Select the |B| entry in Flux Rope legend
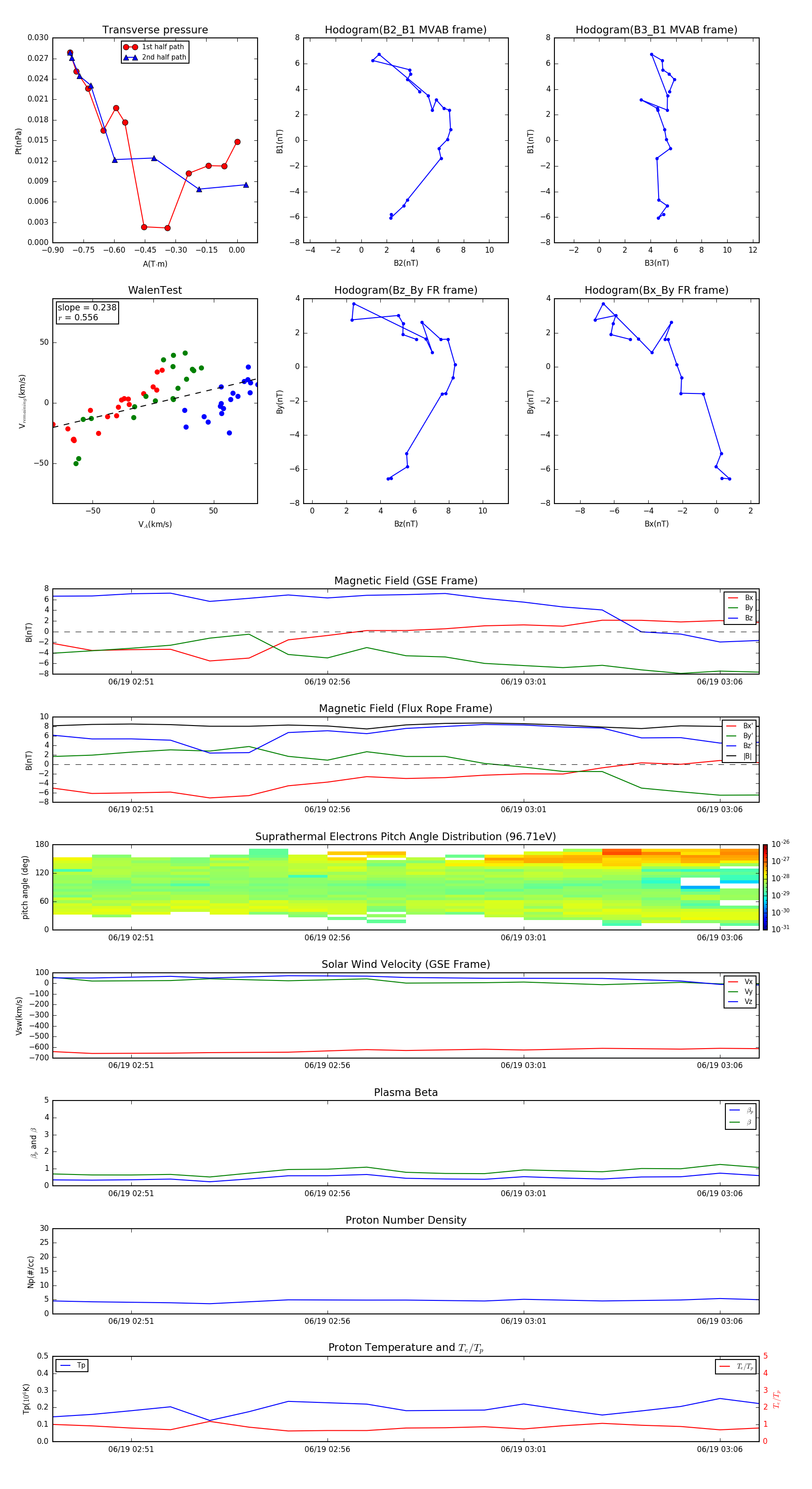The width and height of the screenshot is (812, 1489). point(739,756)
